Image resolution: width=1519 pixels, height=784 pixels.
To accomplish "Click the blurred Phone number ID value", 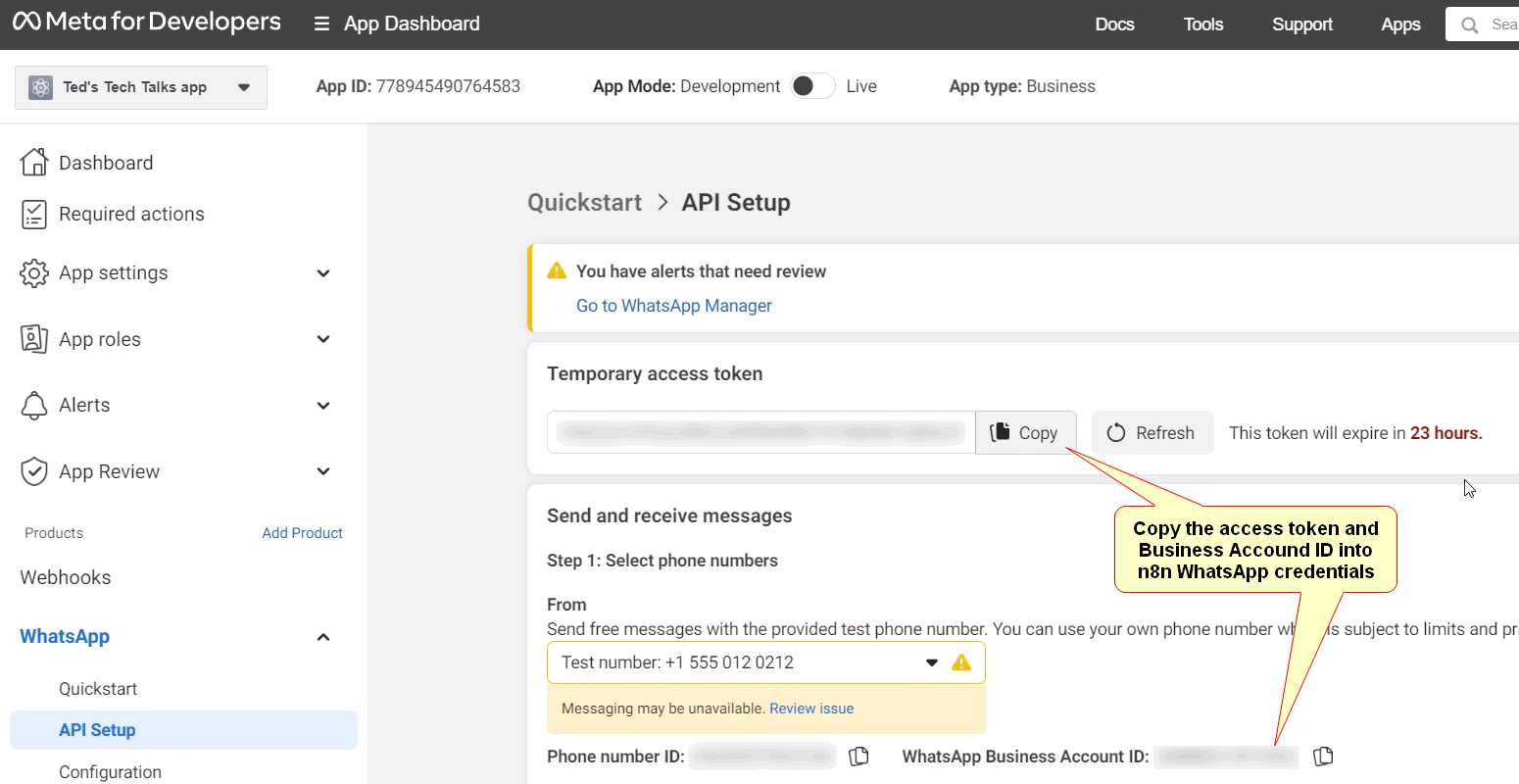I will [x=762, y=757].
